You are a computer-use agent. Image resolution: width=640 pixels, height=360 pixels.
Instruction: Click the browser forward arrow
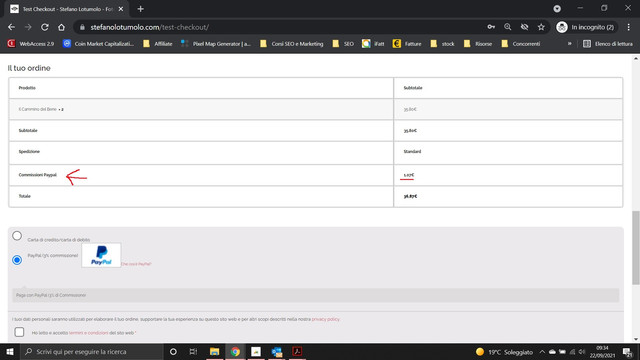[x=28, y=27]
